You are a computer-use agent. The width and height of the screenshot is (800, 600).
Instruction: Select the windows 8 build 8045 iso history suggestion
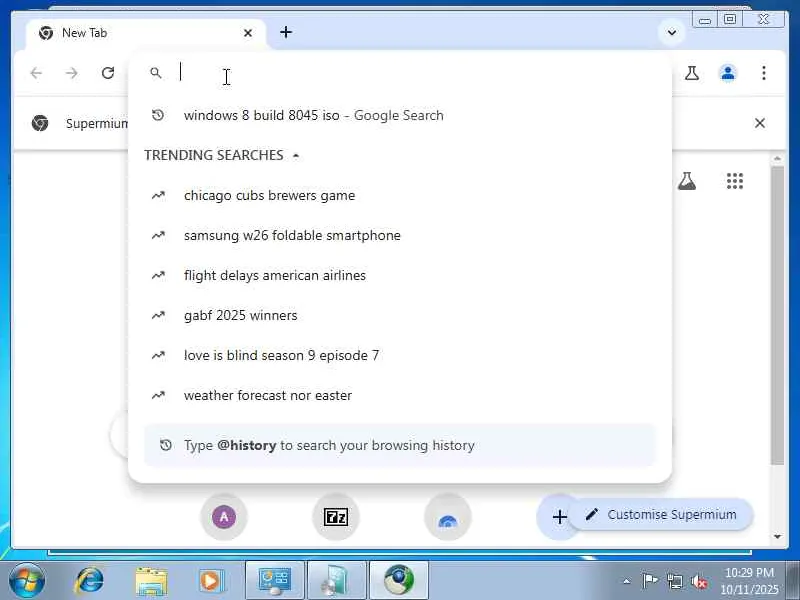pos(399,115)
